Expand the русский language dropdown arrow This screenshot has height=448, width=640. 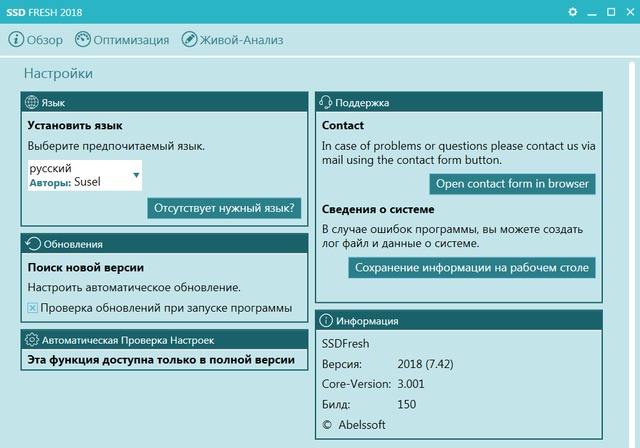(x=136, y=176)
